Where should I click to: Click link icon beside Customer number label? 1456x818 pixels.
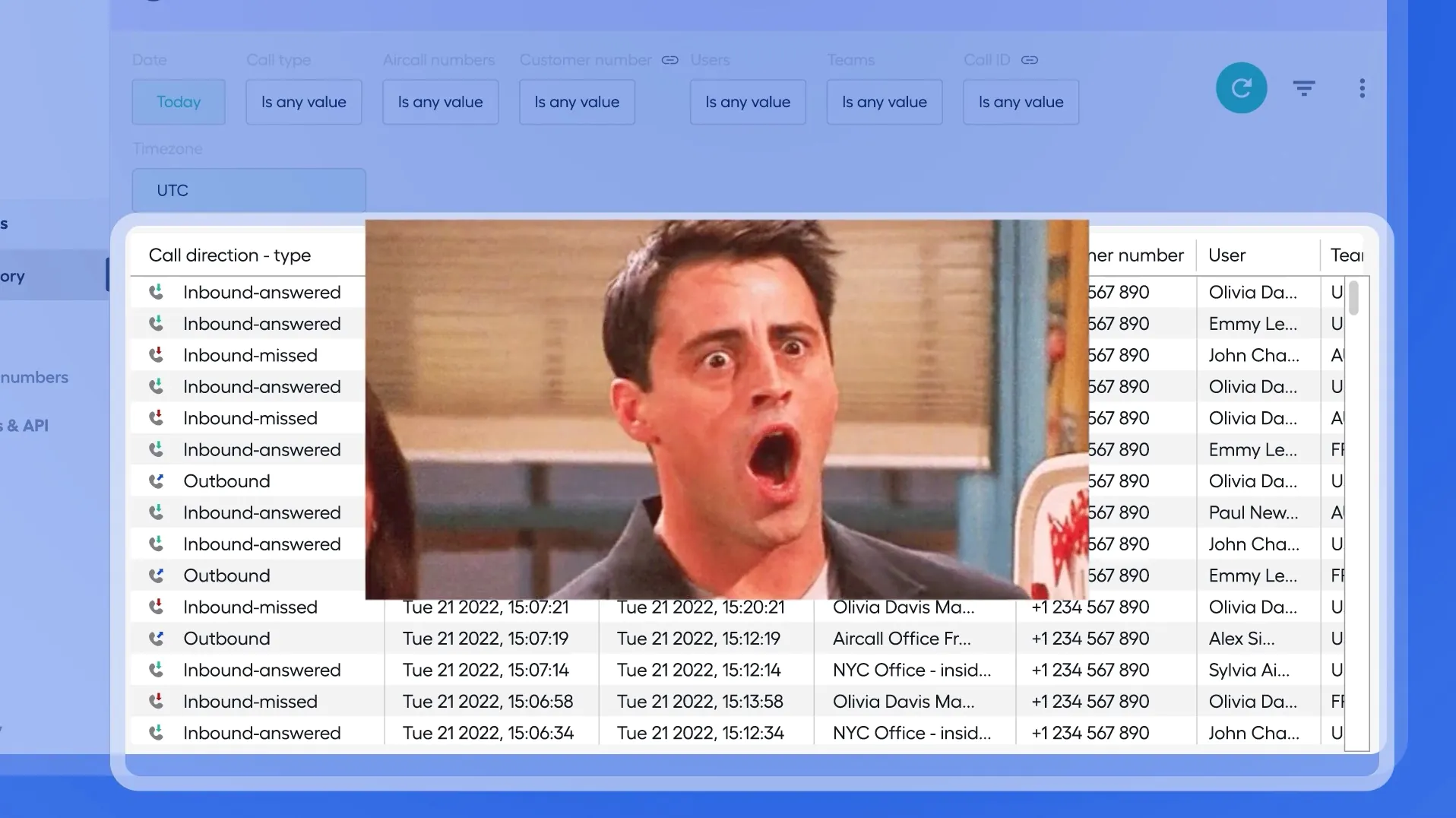tap(669, 60)
